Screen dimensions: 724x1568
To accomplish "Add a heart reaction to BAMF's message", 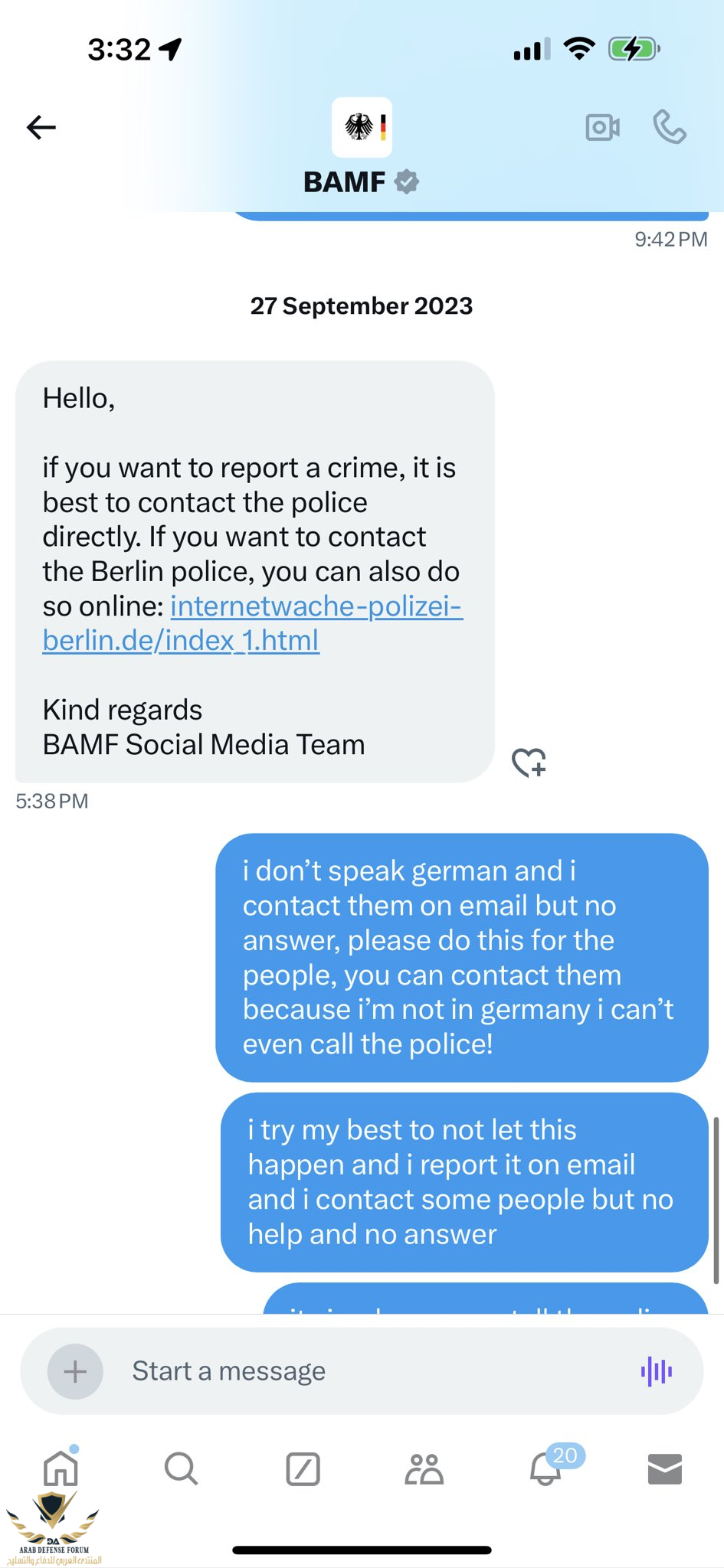I will click(529, 763).
